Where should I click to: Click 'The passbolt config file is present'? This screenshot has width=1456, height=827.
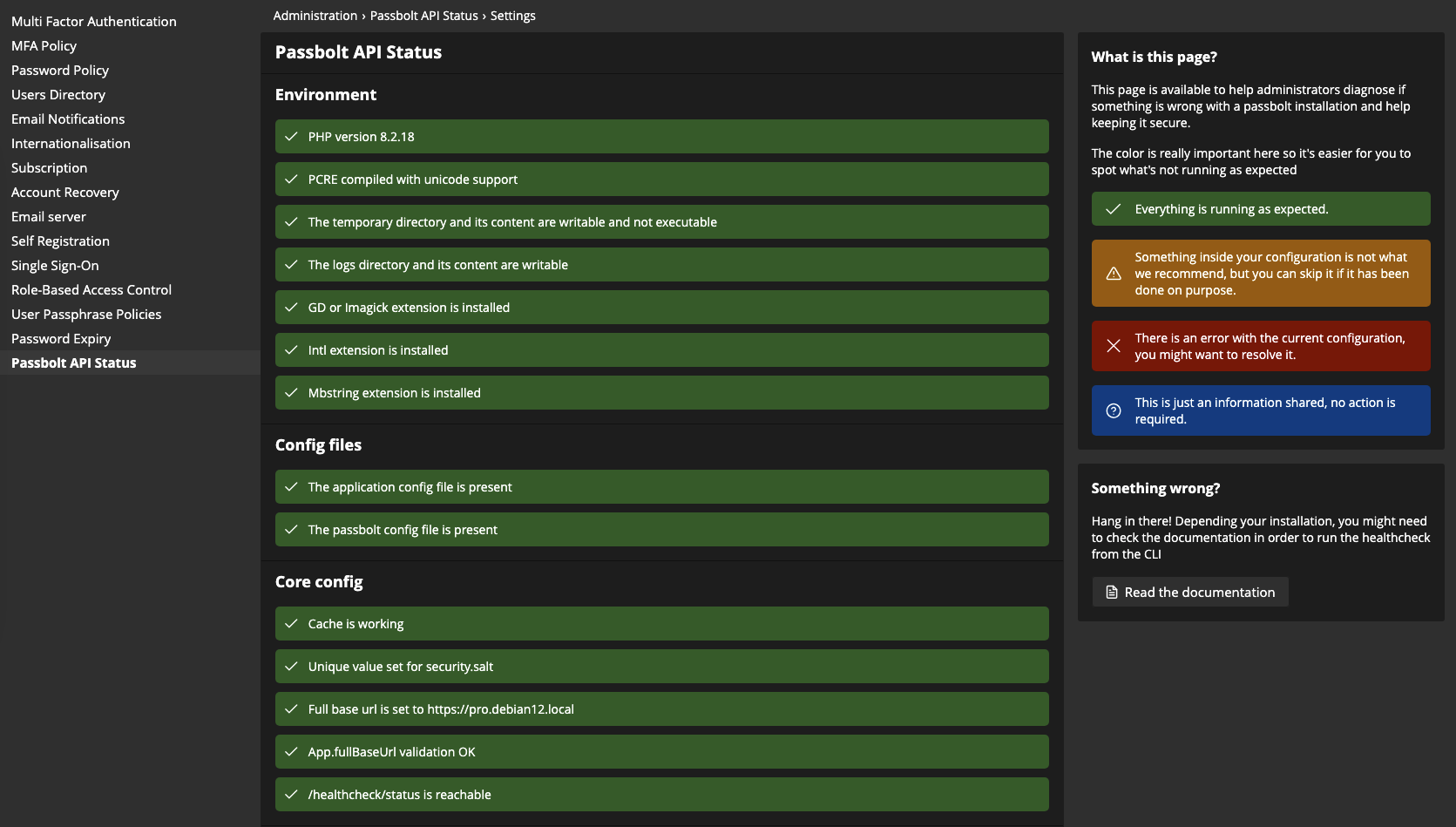tap(403, 530)
